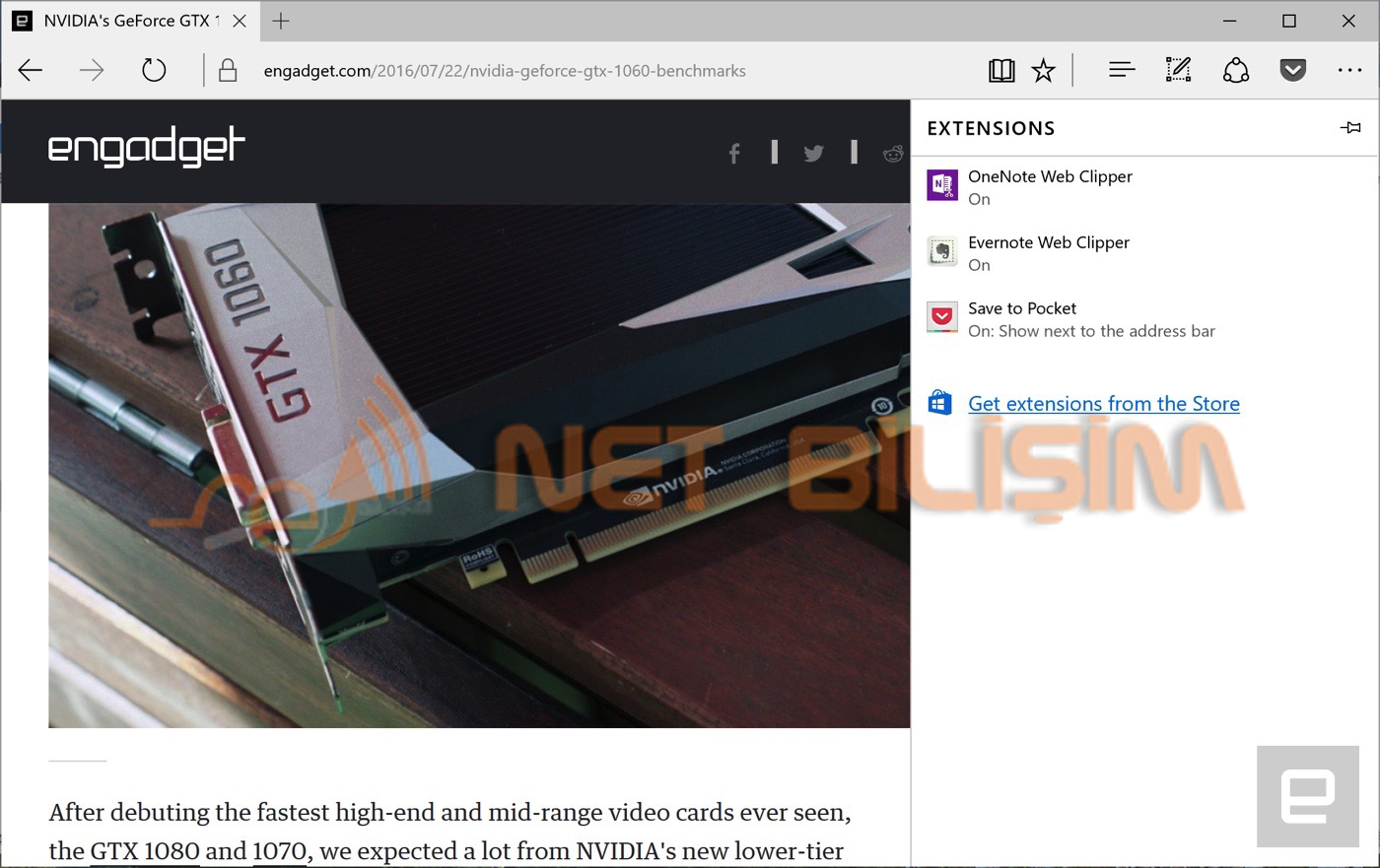1380x868 pixels.
Task: Click the Windows Store bag icon
Action: (940, 403)
